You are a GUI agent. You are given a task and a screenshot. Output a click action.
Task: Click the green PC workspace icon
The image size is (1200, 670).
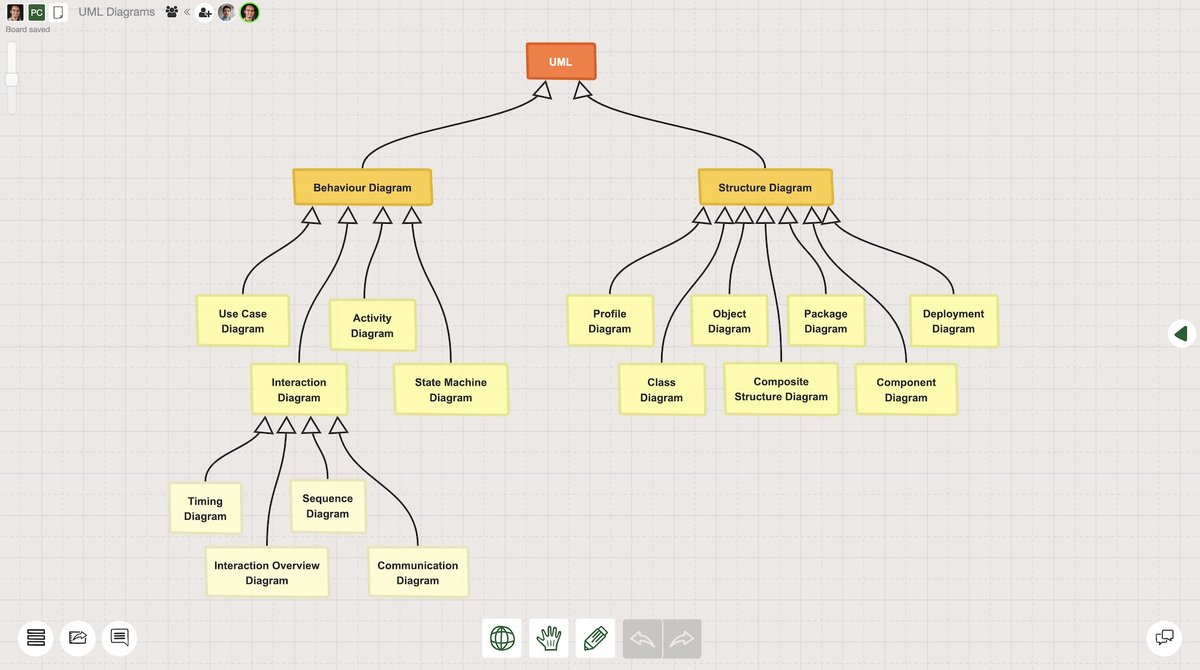37,12
